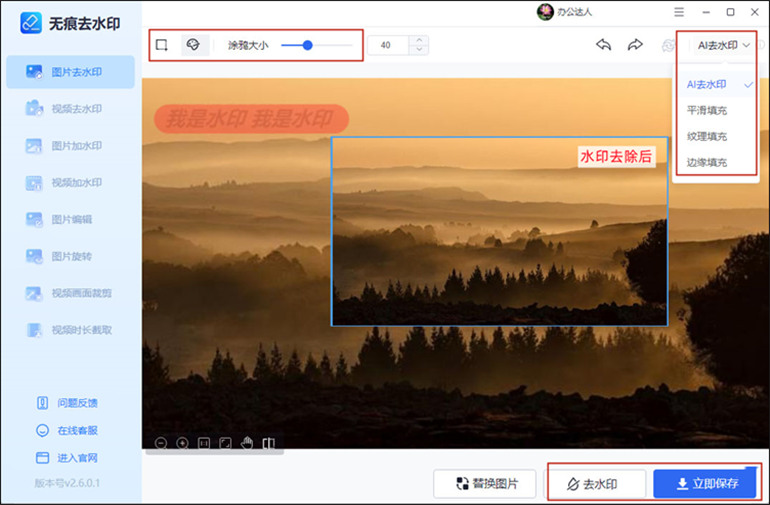Click the grayed refresh icon beside AI去水印

[668, 46]
